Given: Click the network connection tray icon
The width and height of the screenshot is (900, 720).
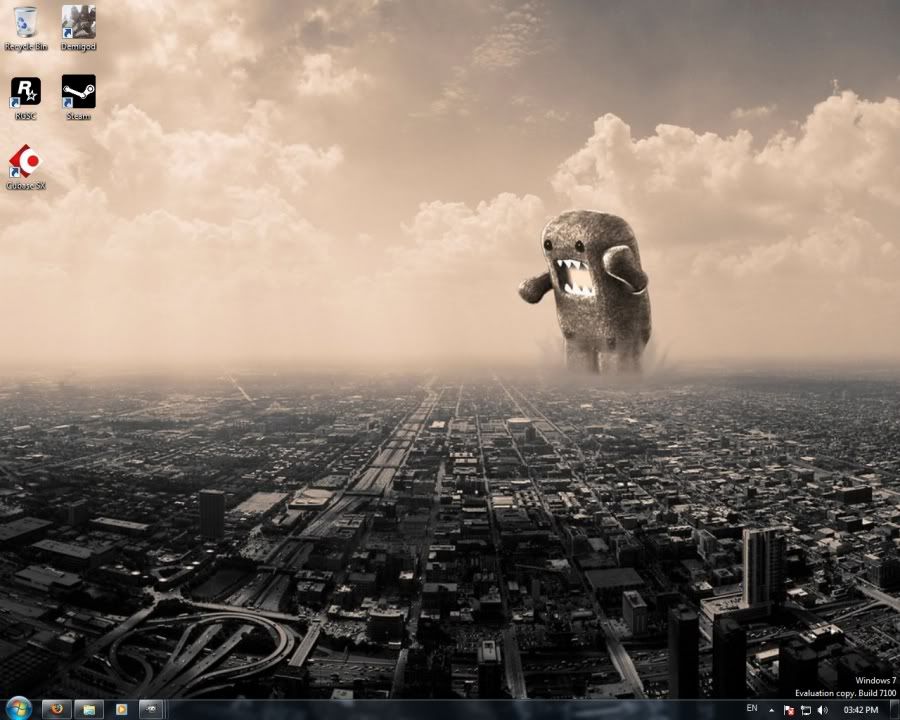Looking at the screenshot, I should click(805, 710).
